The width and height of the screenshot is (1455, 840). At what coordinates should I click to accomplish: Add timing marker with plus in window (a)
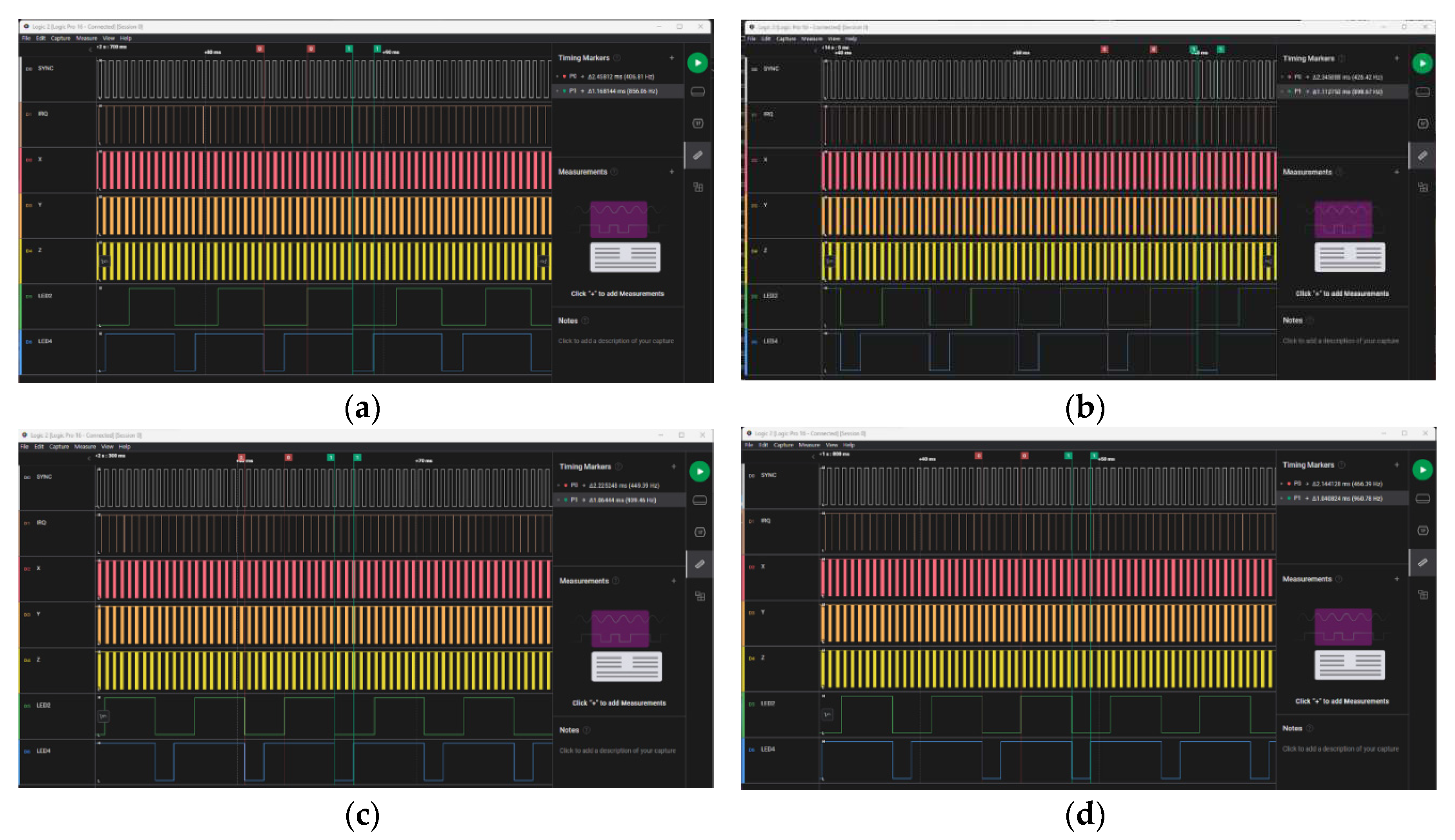pos(671,58)
